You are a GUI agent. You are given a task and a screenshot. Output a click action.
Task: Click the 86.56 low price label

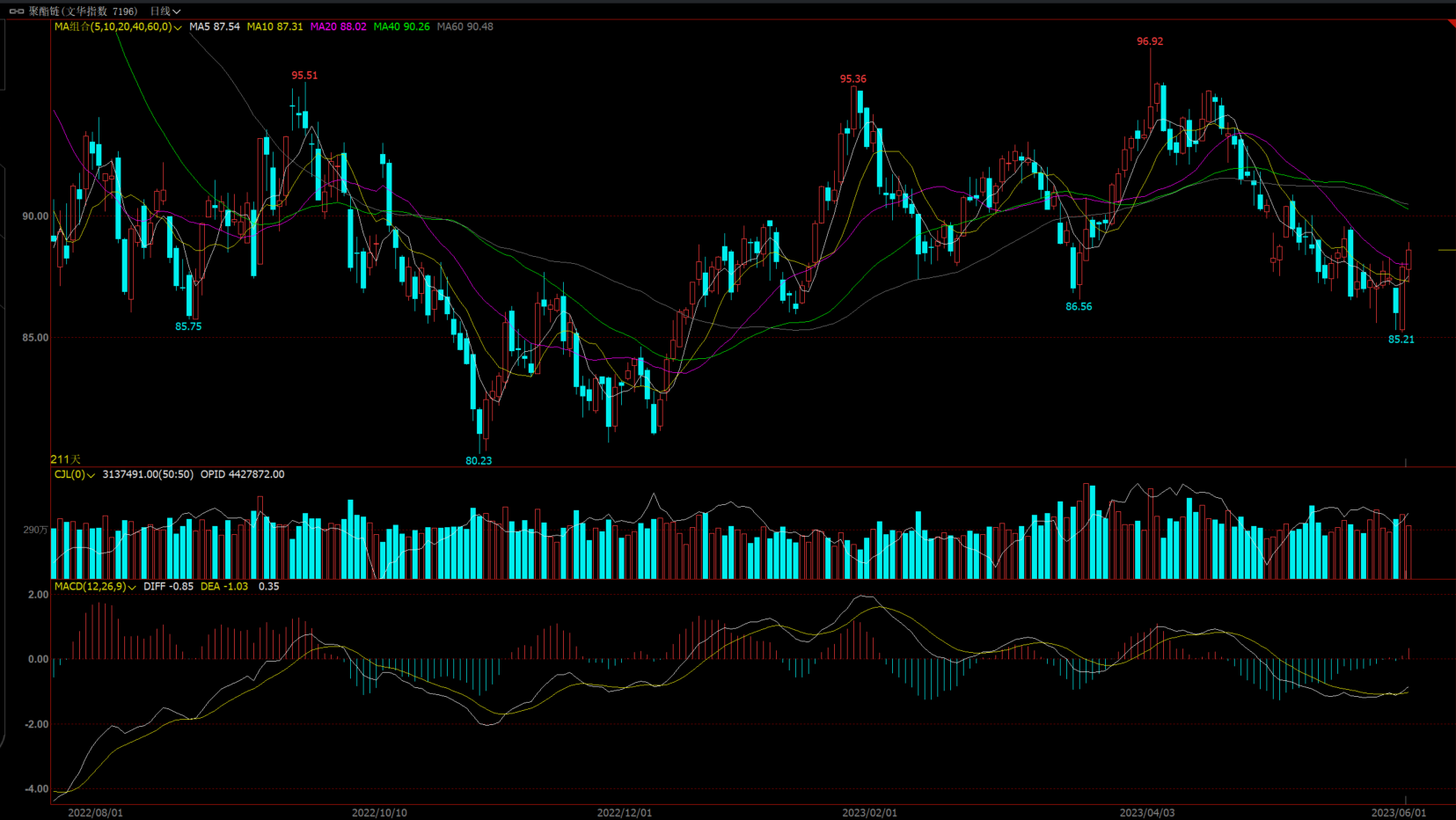click(1079, 307)
